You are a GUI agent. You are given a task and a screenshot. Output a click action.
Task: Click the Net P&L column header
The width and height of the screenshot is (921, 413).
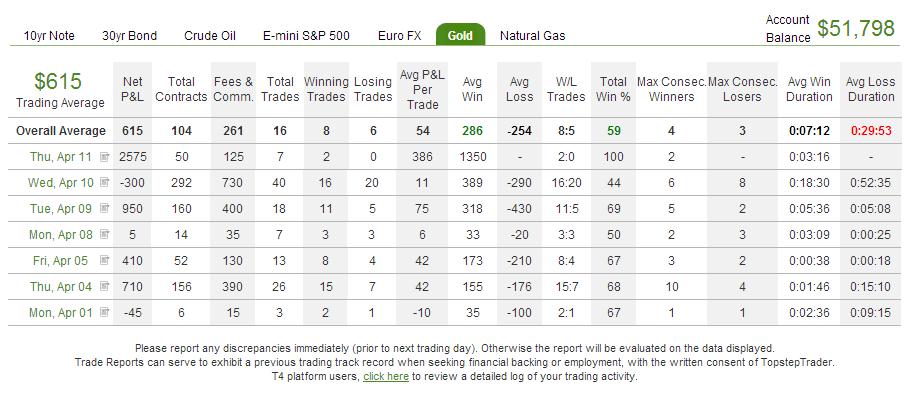(132, 89)
